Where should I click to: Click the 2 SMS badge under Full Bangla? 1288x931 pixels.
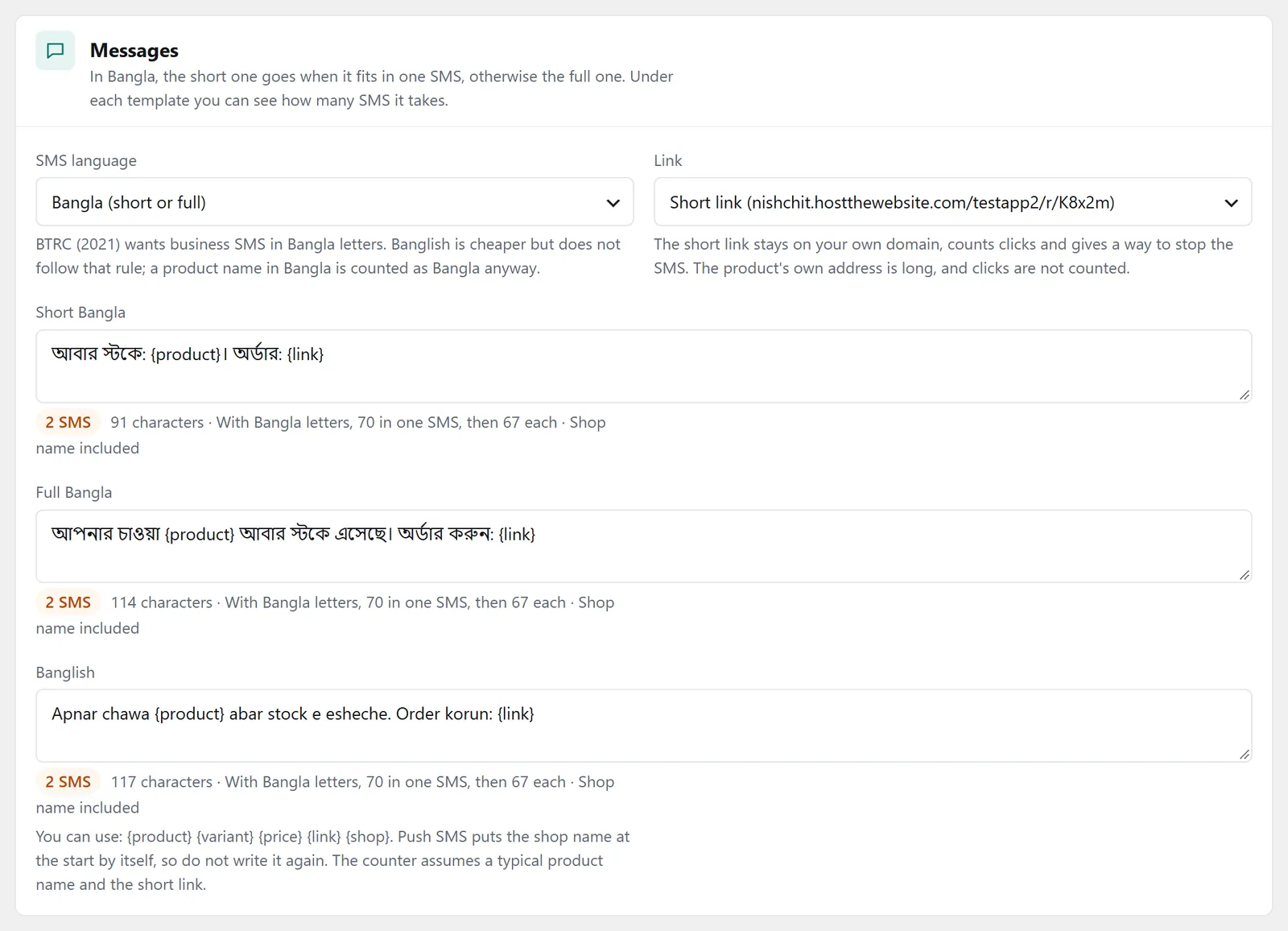[x=68, y=602]
